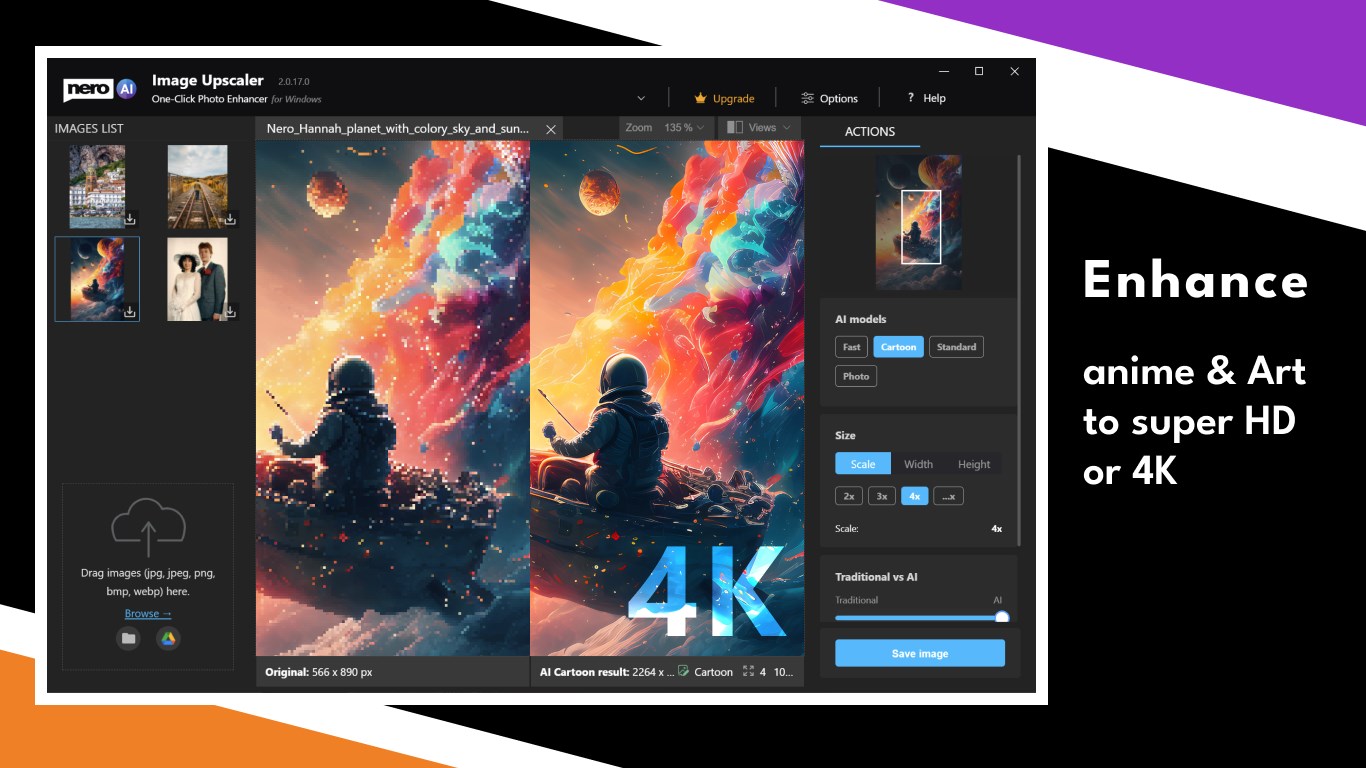Screen dimensions: 1366x768
Task: Download the vintage couple image via its icon
Action: click(x=230, y=312)
